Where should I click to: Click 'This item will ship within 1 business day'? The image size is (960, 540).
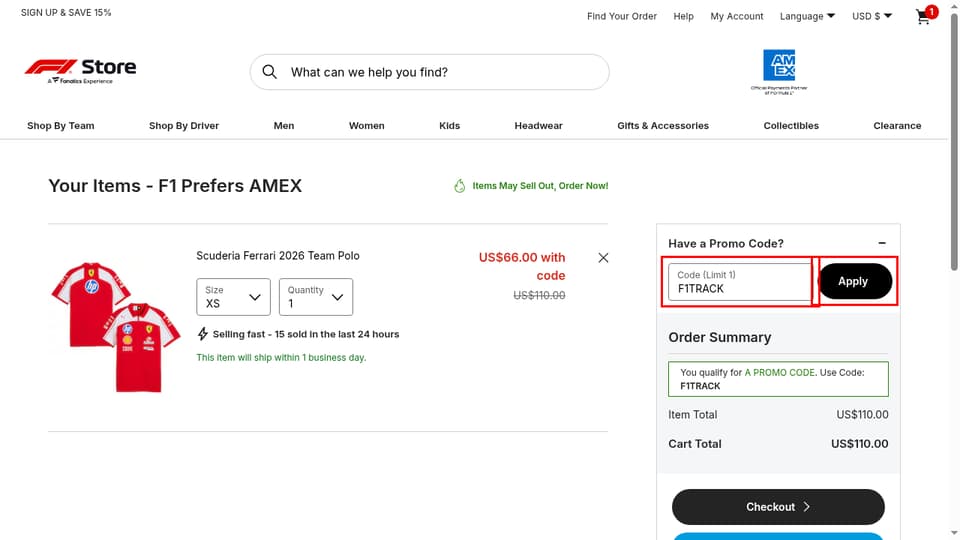tap(281, 357)
